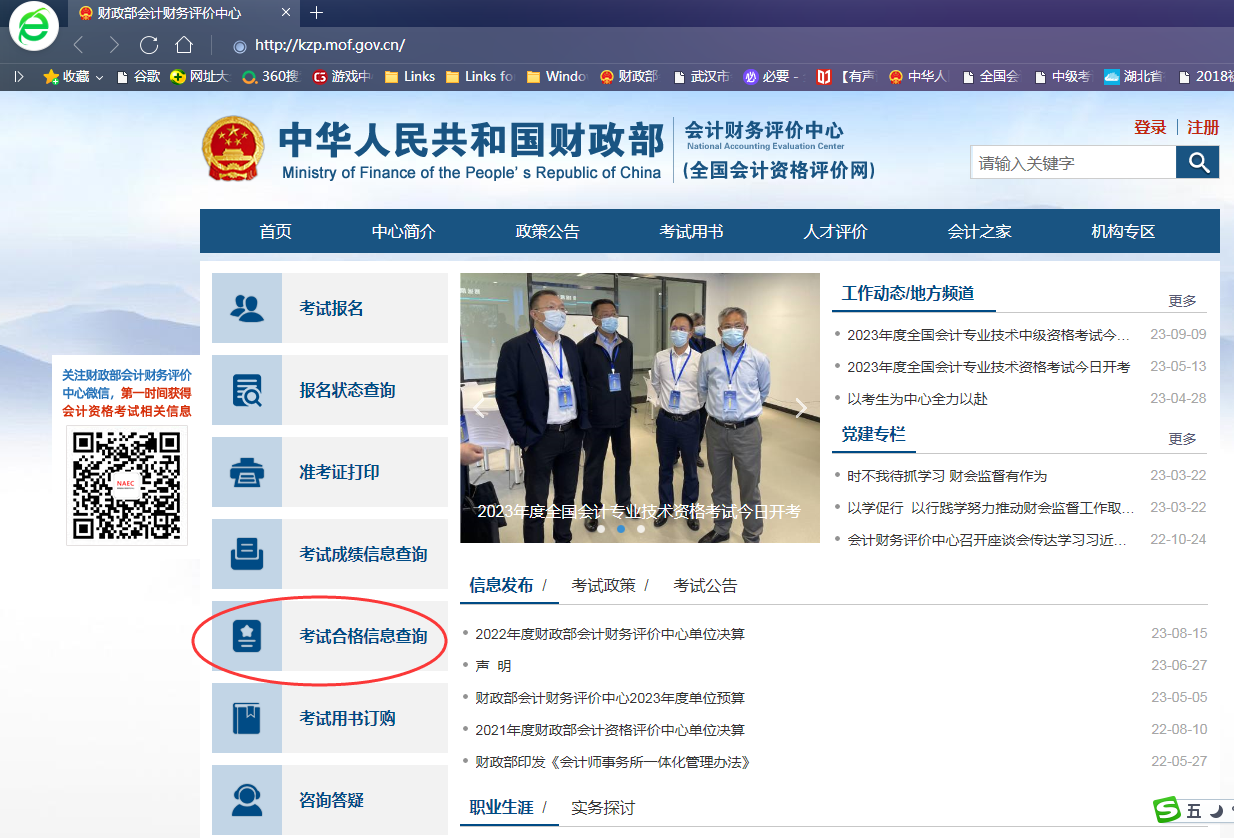Click the search magnifier button
Screen dimensions: 1234x838
1197,162
